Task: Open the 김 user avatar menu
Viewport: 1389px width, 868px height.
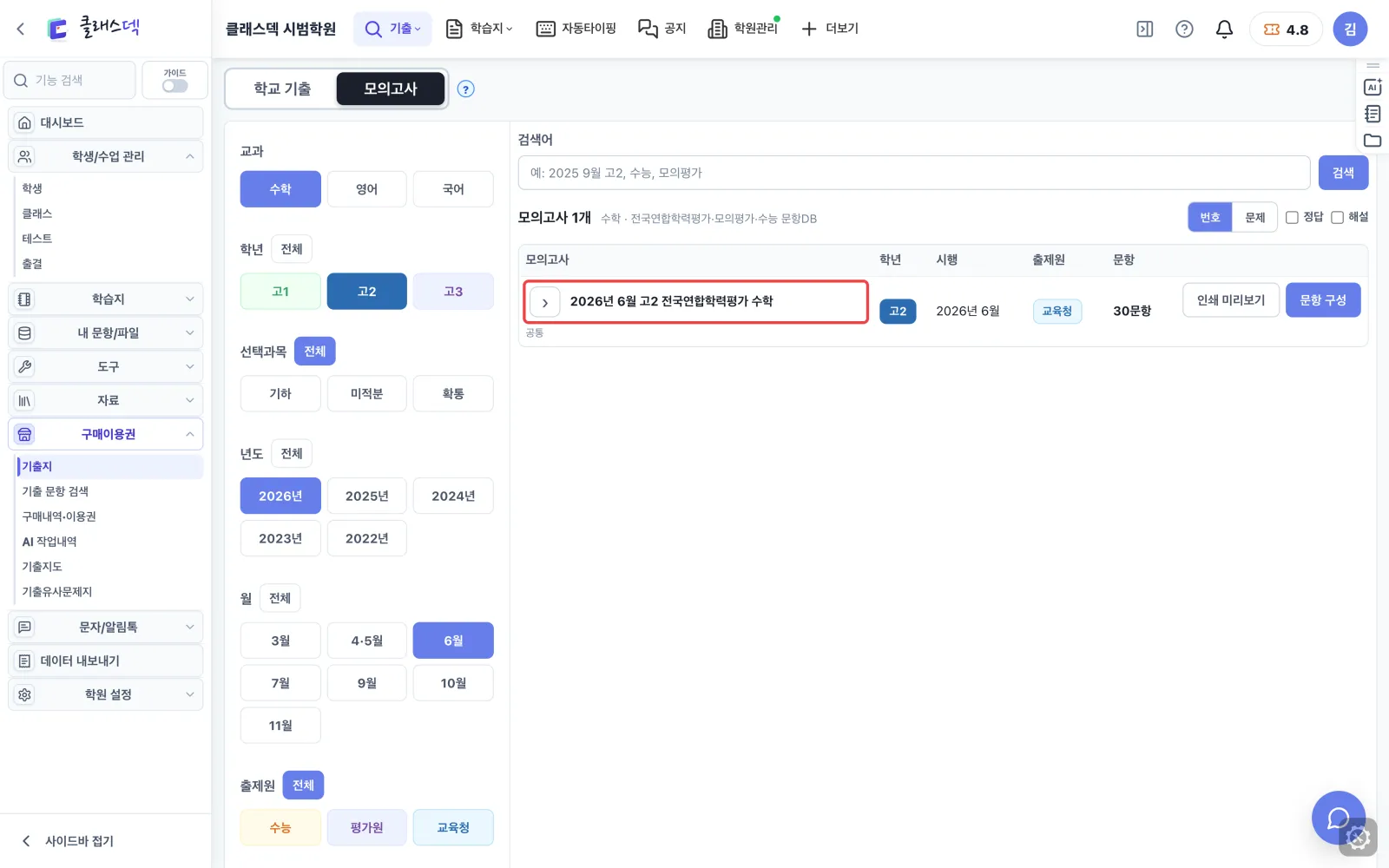Action: pyautogui.click(x=1350, y=29)
